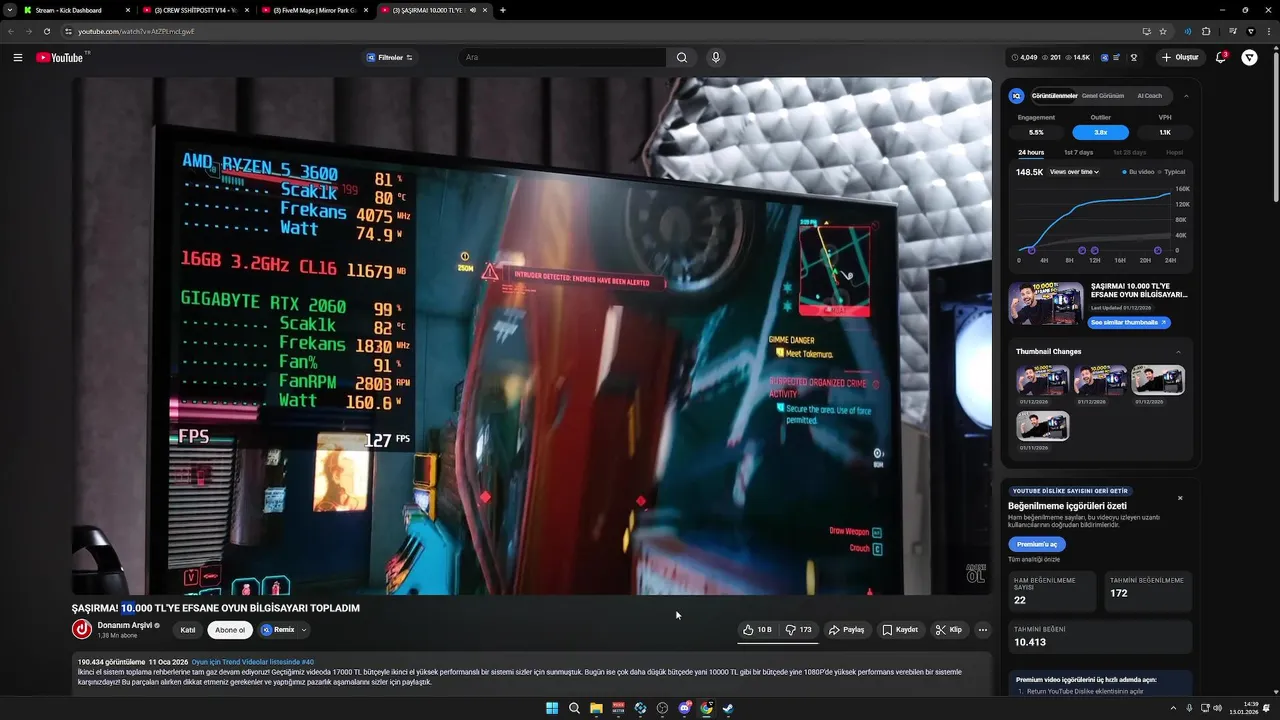Switch to the CREW SSHİTPOSTT V14 tab
This screenshot has height=720, width=1280.
coord(194,10)
